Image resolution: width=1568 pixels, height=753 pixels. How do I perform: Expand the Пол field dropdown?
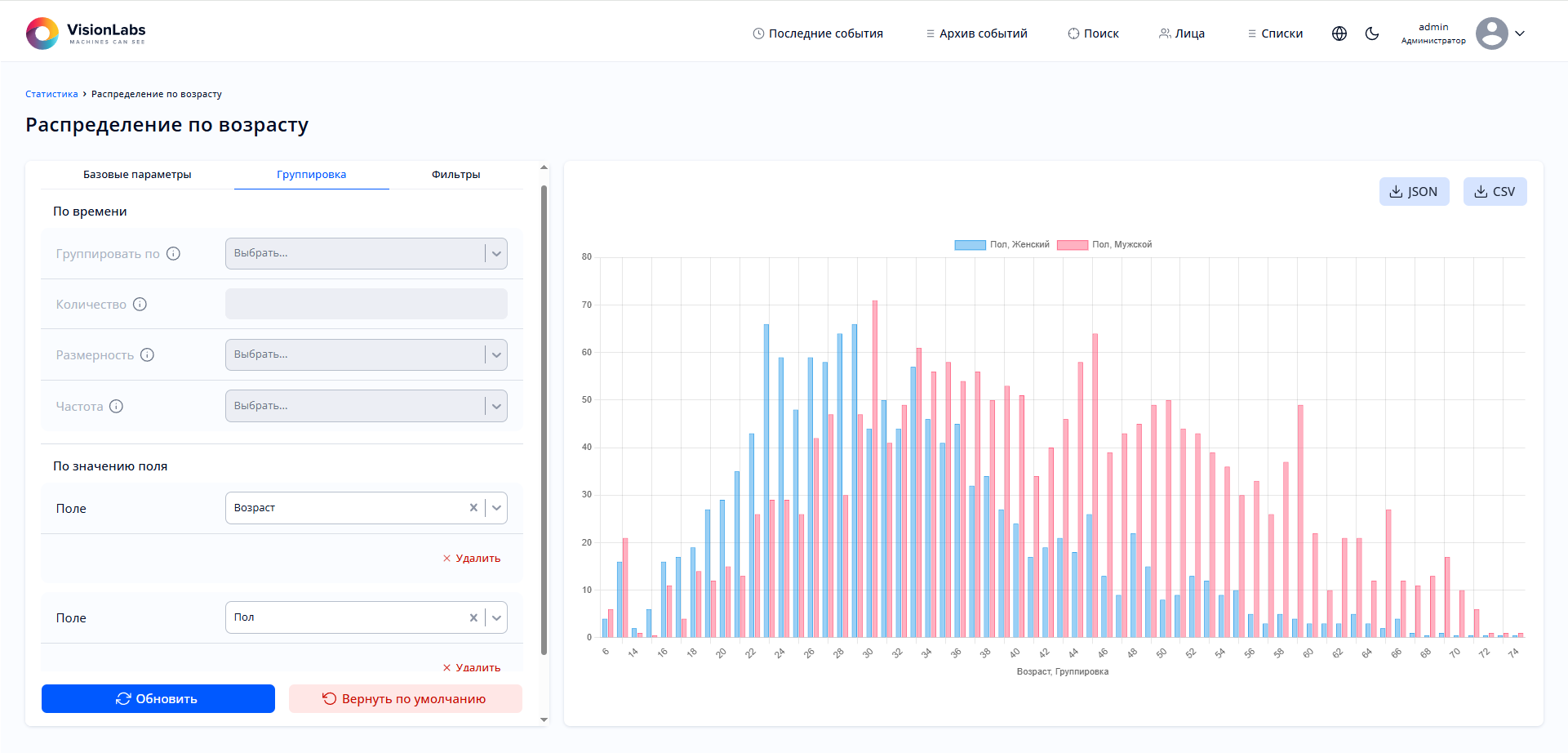(496, 617)
